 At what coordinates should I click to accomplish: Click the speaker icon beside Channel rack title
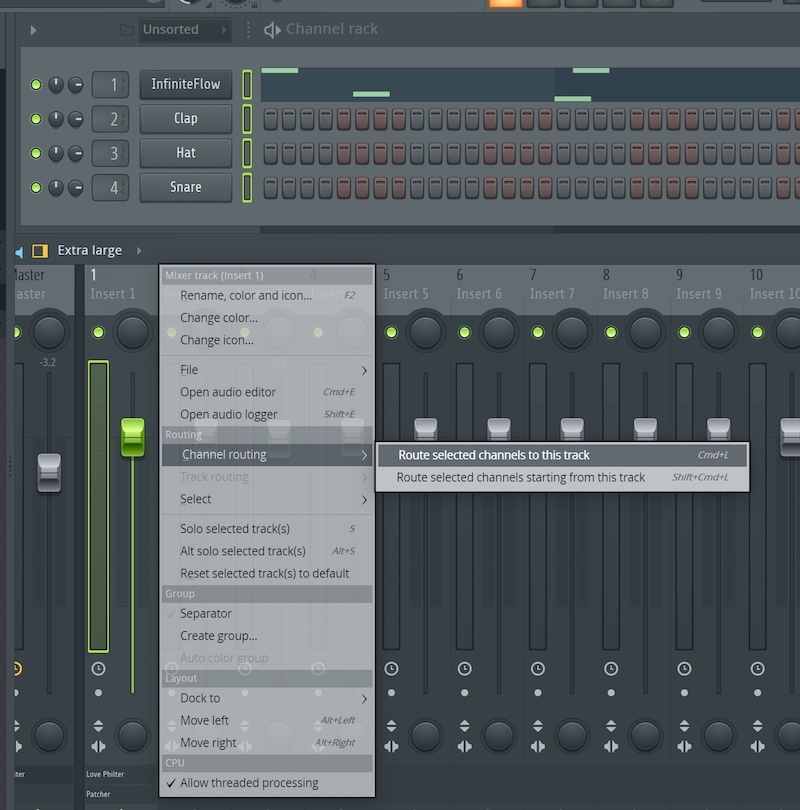tap(272, 30)
